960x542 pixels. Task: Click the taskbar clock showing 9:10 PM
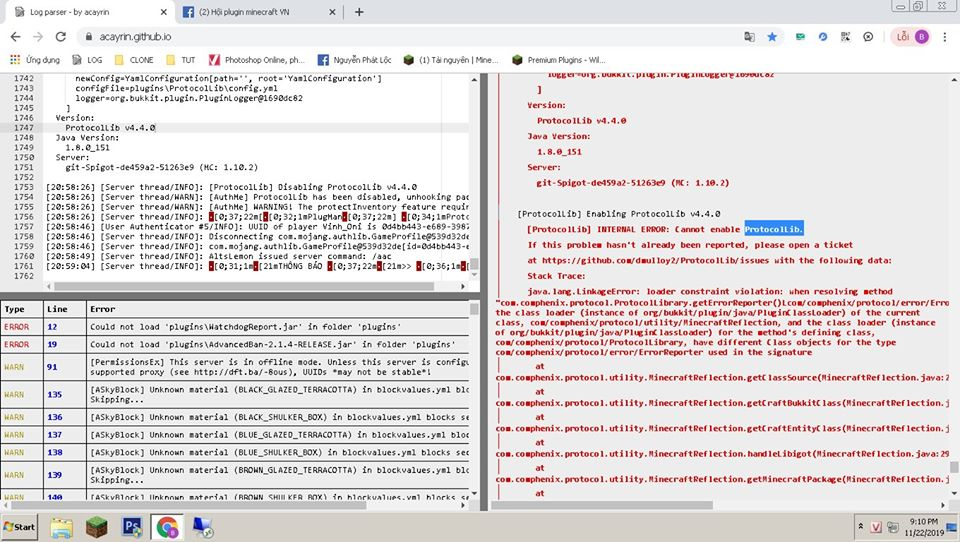click(924, 527)
